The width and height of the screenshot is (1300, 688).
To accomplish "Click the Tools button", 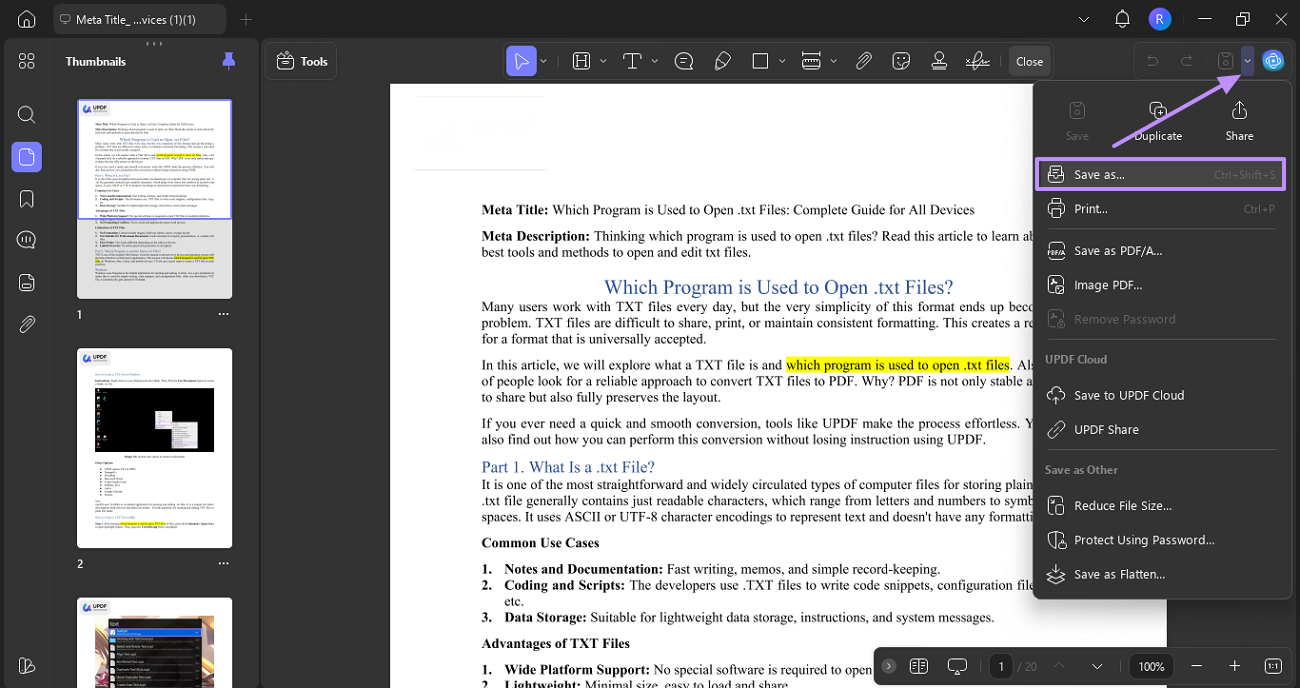I will [302, 61].
